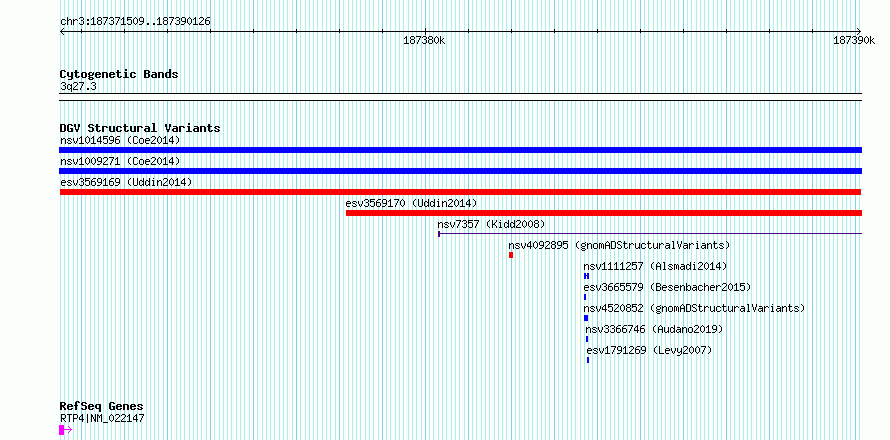Click the 187380k ruler position label

tap(424, 40)
